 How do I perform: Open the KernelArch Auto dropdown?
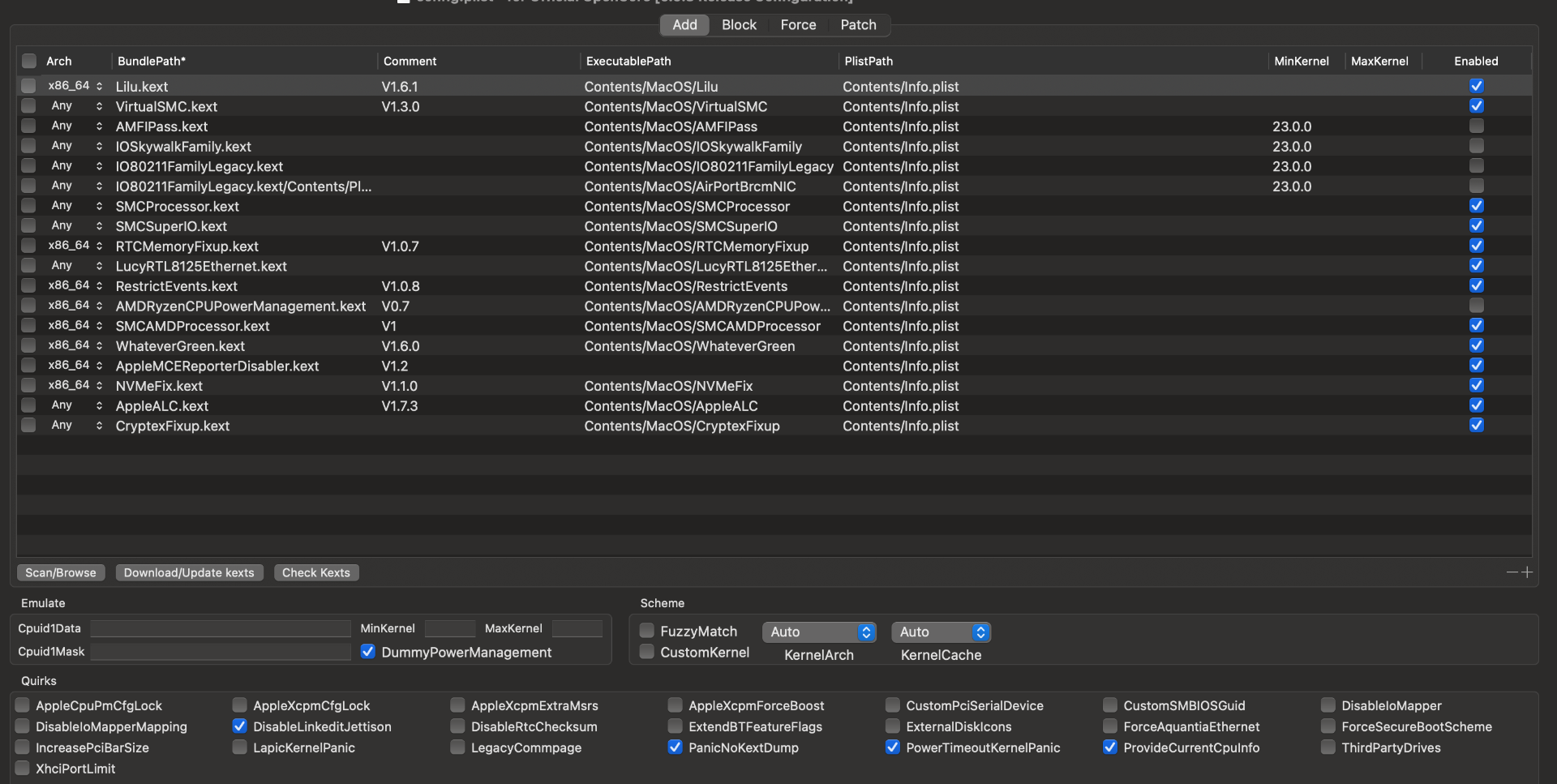point(818,632)
